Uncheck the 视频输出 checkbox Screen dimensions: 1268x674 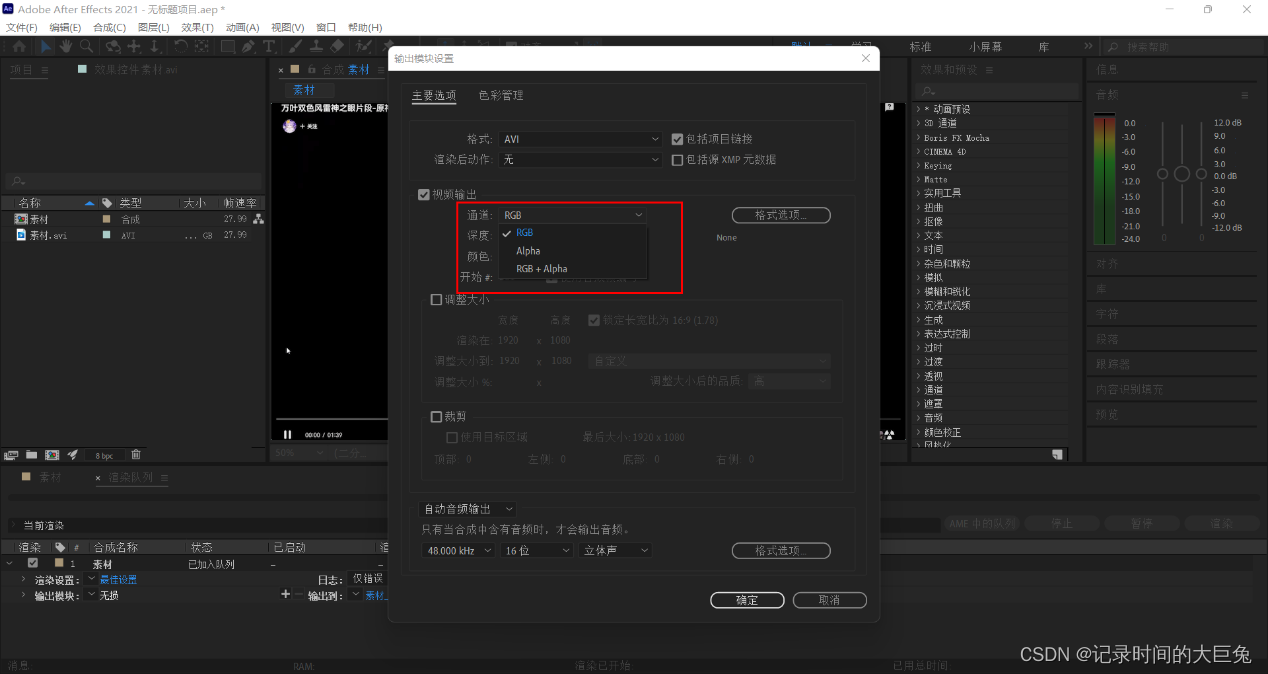[x=423, y=194]
